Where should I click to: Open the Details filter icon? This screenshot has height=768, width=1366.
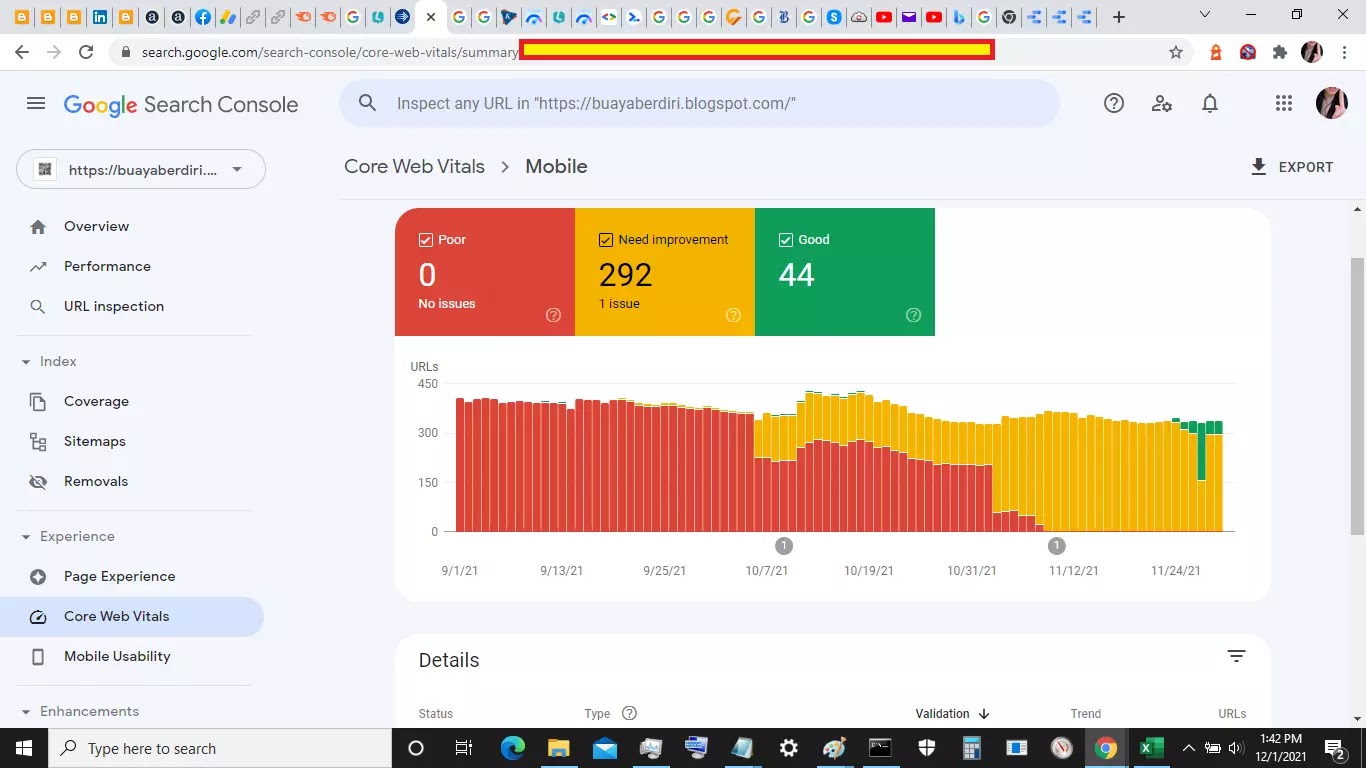pos(1237,656)
